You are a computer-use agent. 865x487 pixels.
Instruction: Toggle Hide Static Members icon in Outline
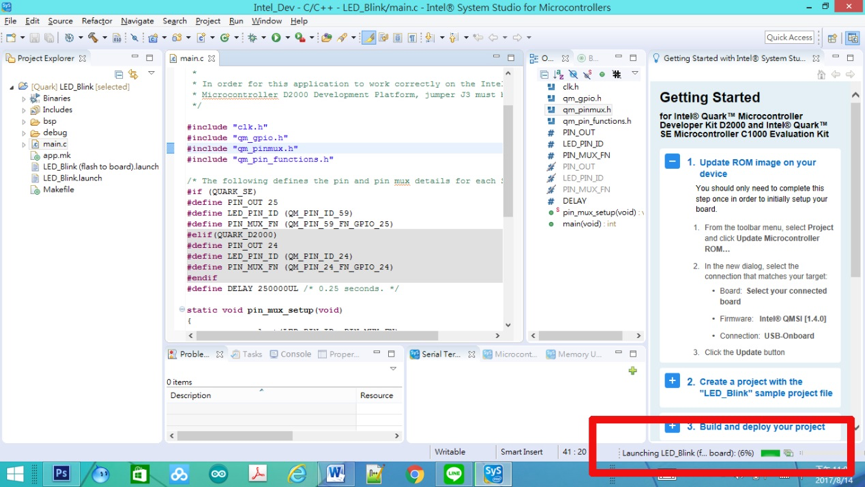pyautogui.click(x=588, y=74)
